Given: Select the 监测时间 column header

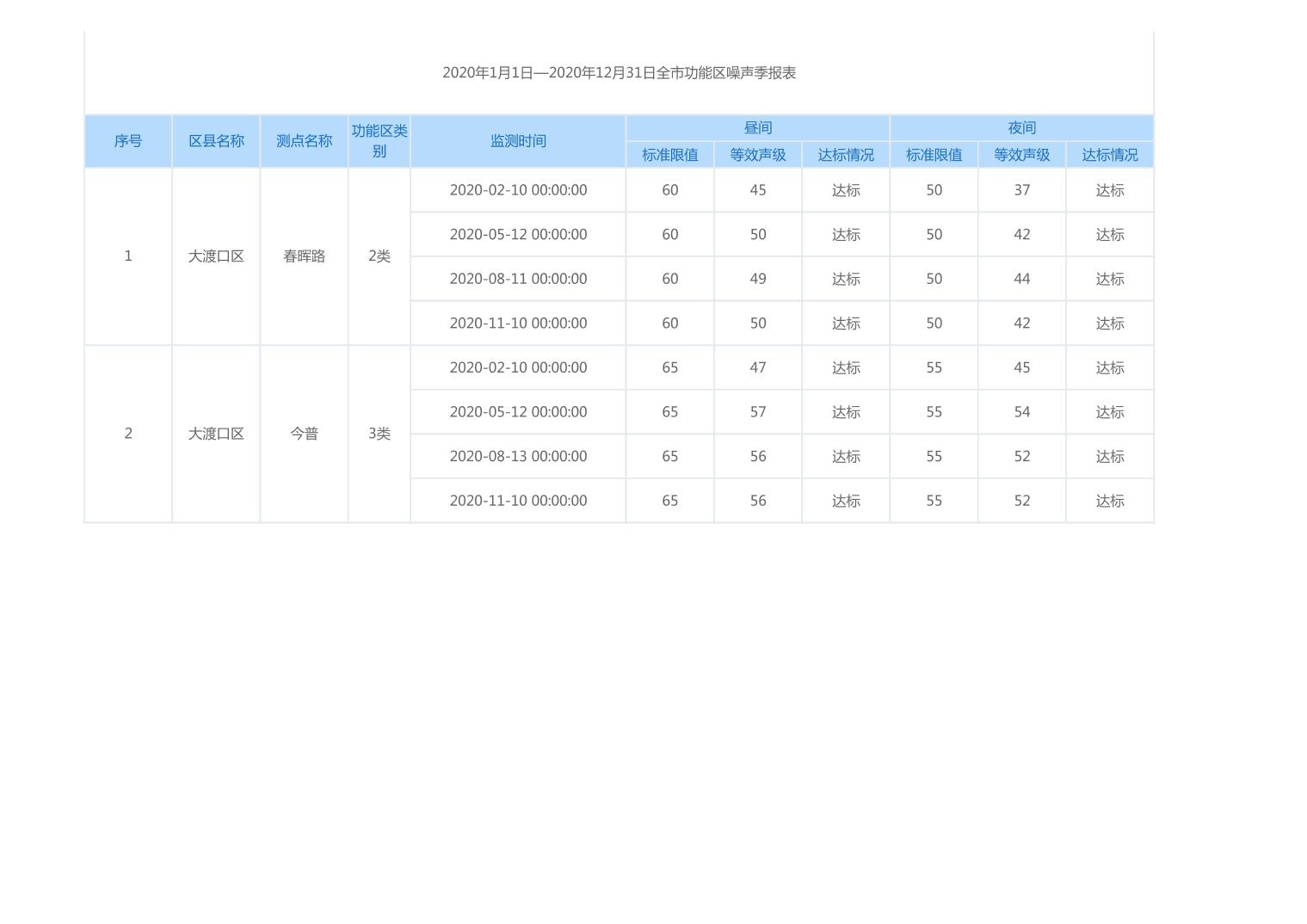Looking at the screenshot, I should [518, 141].
